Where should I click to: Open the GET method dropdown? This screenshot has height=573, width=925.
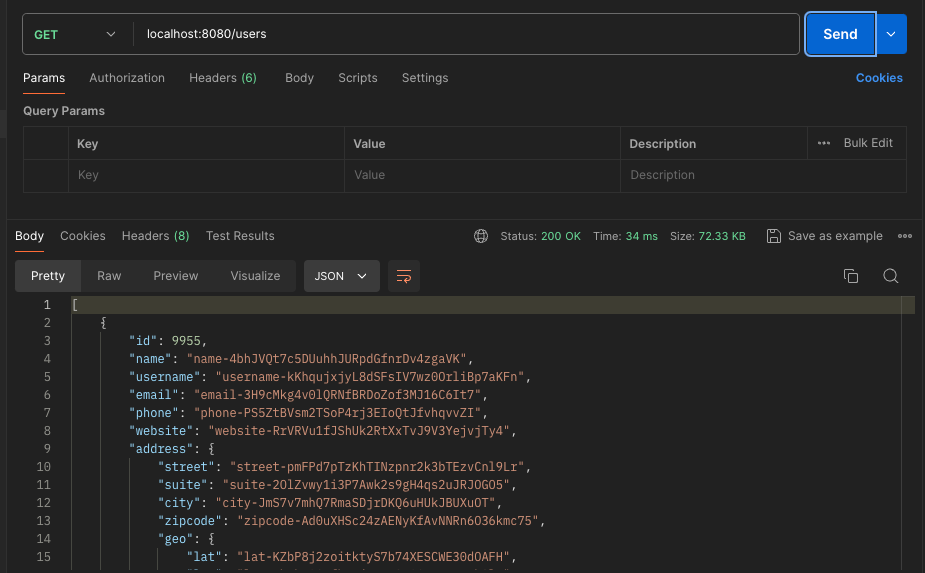(x=74, y=34)
